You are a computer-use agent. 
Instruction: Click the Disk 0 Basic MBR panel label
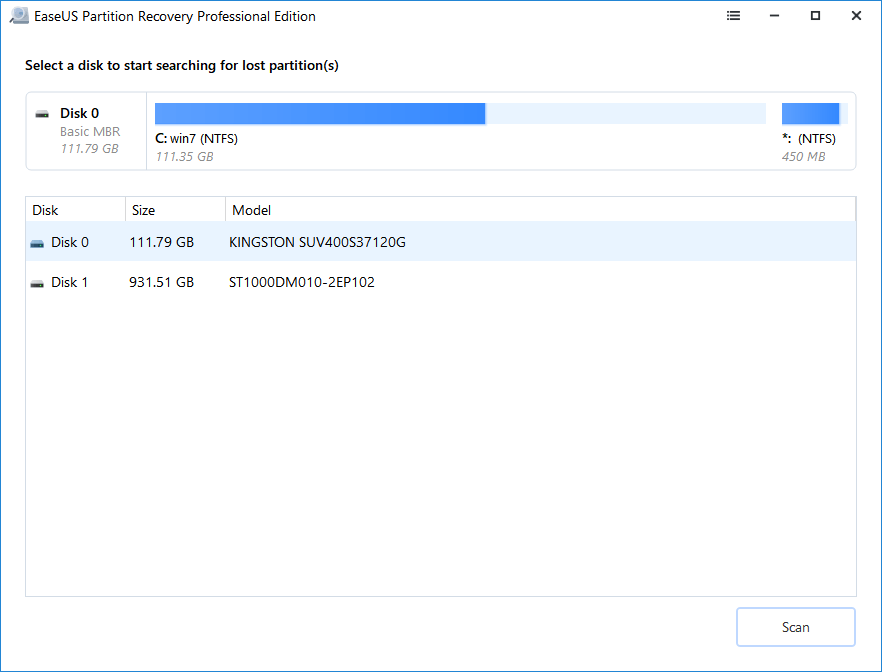(89, 131)
